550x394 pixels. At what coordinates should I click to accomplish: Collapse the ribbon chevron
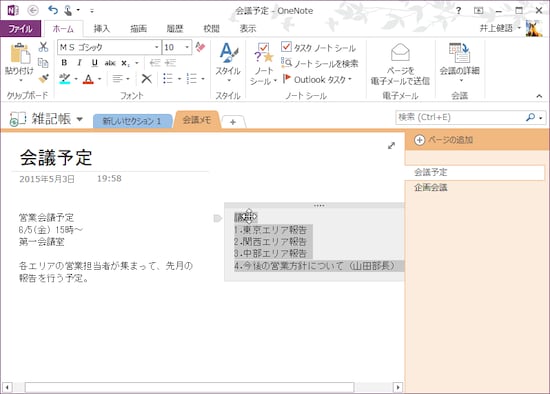tap(539, 96)
